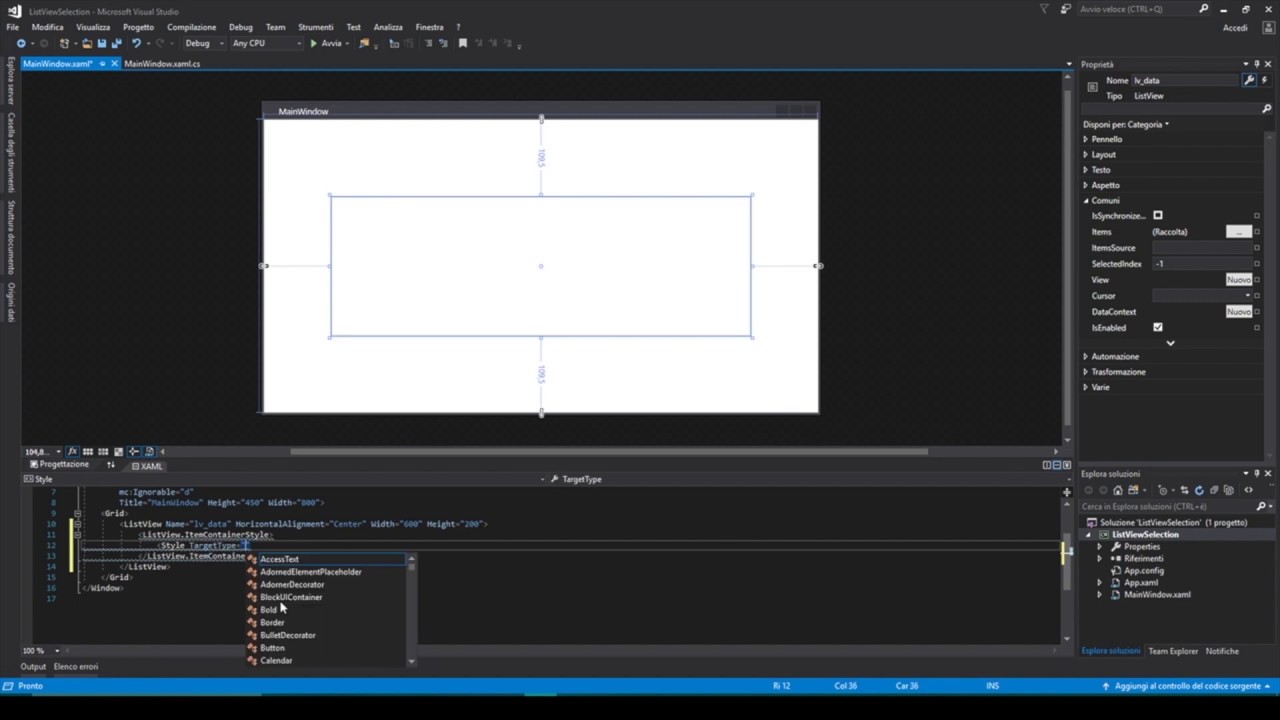Click Nuovo button for View
Screen dimensions: 1280x720
(x=1238, y=280)
